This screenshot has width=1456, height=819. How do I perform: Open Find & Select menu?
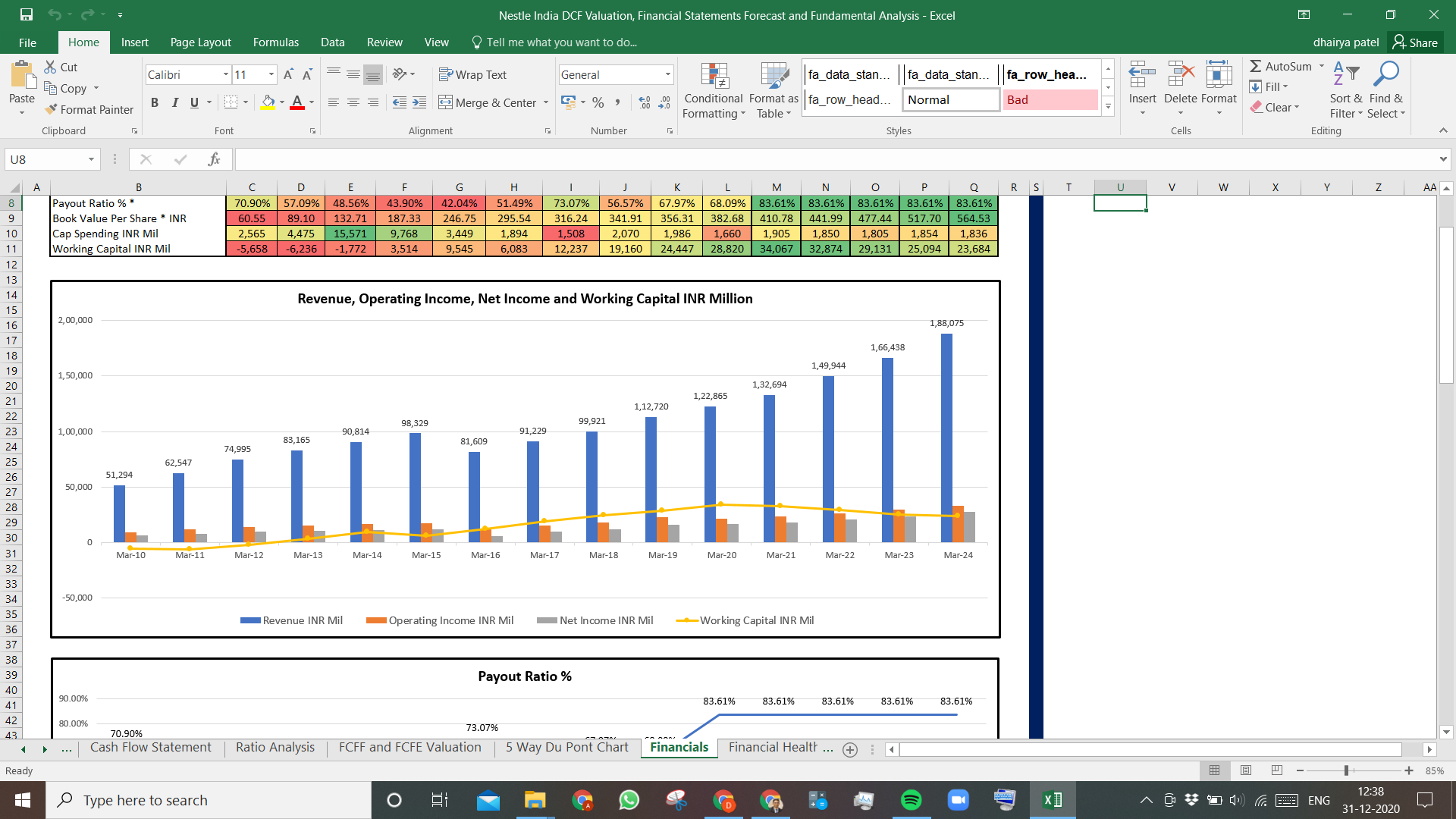pyautogui.click(x=1387, y=89)
